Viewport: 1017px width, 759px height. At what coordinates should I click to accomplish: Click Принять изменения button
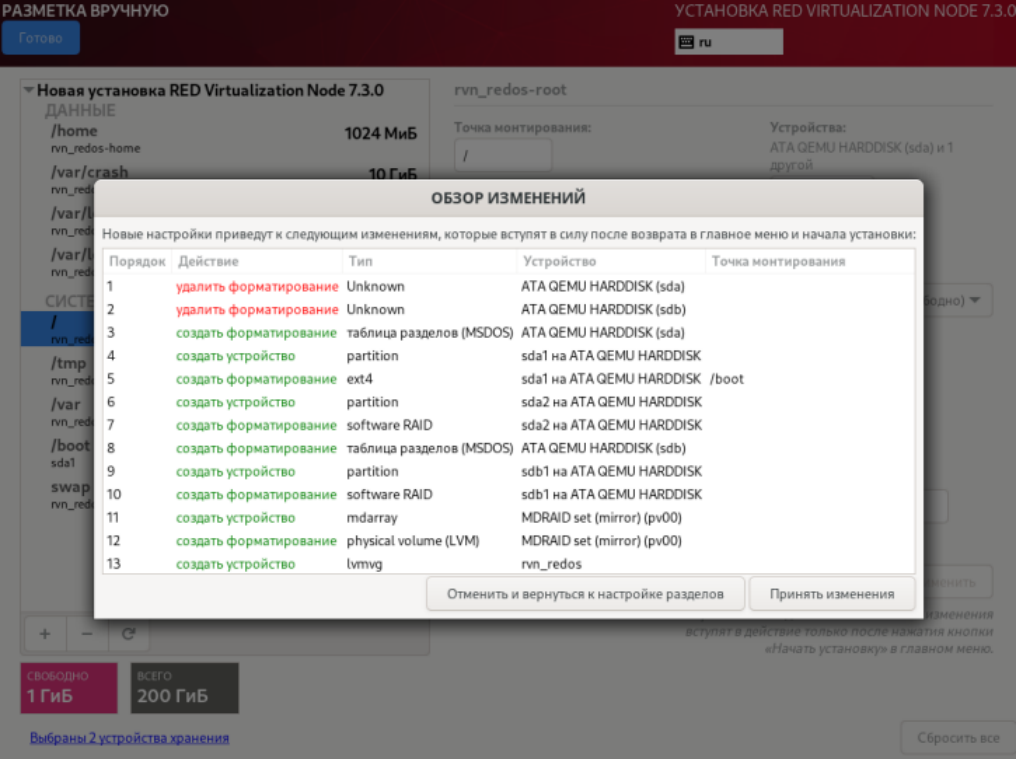[x=832, y=594]
